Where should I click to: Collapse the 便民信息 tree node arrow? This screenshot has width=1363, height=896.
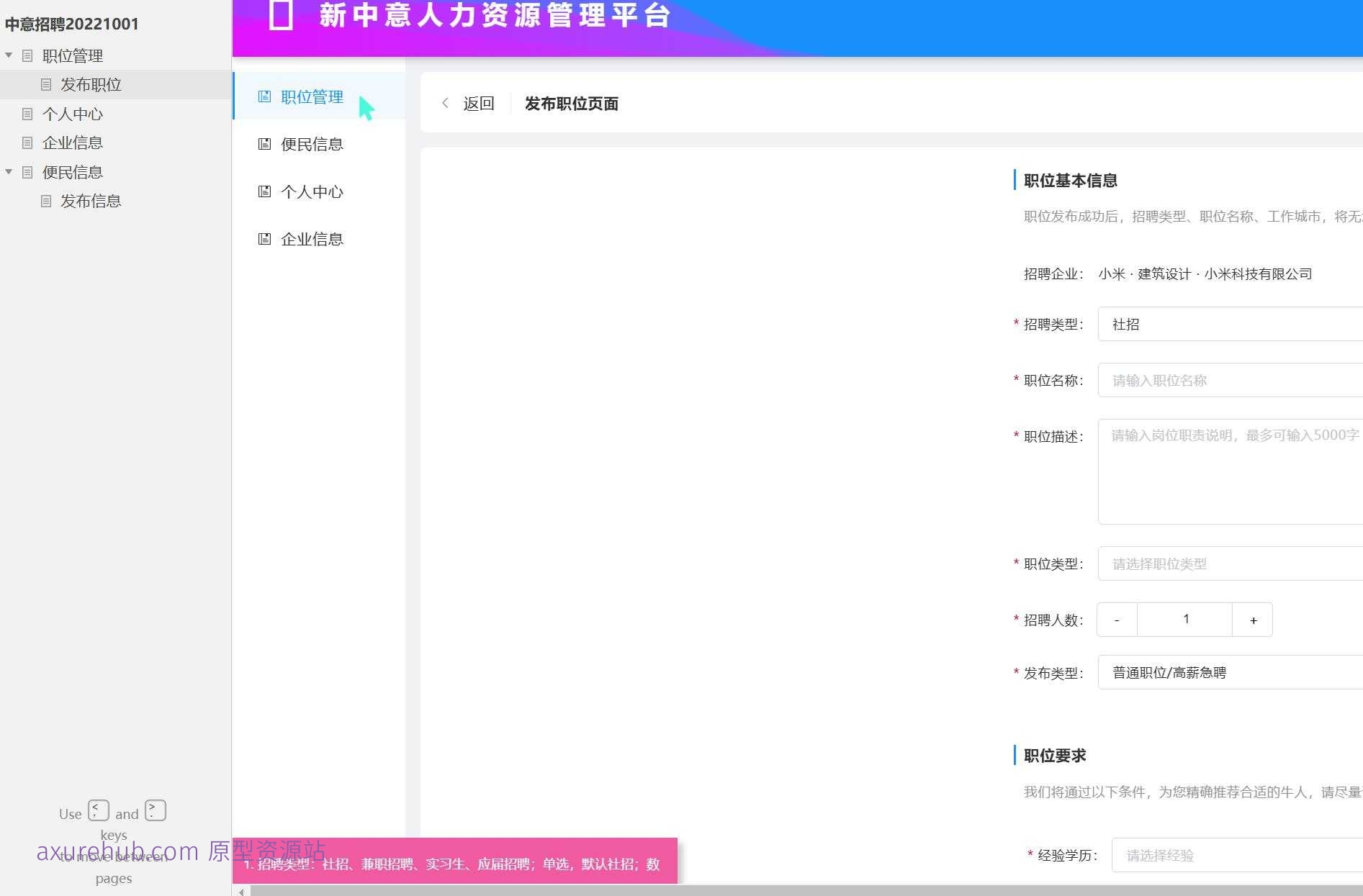[x=9, y=172]
